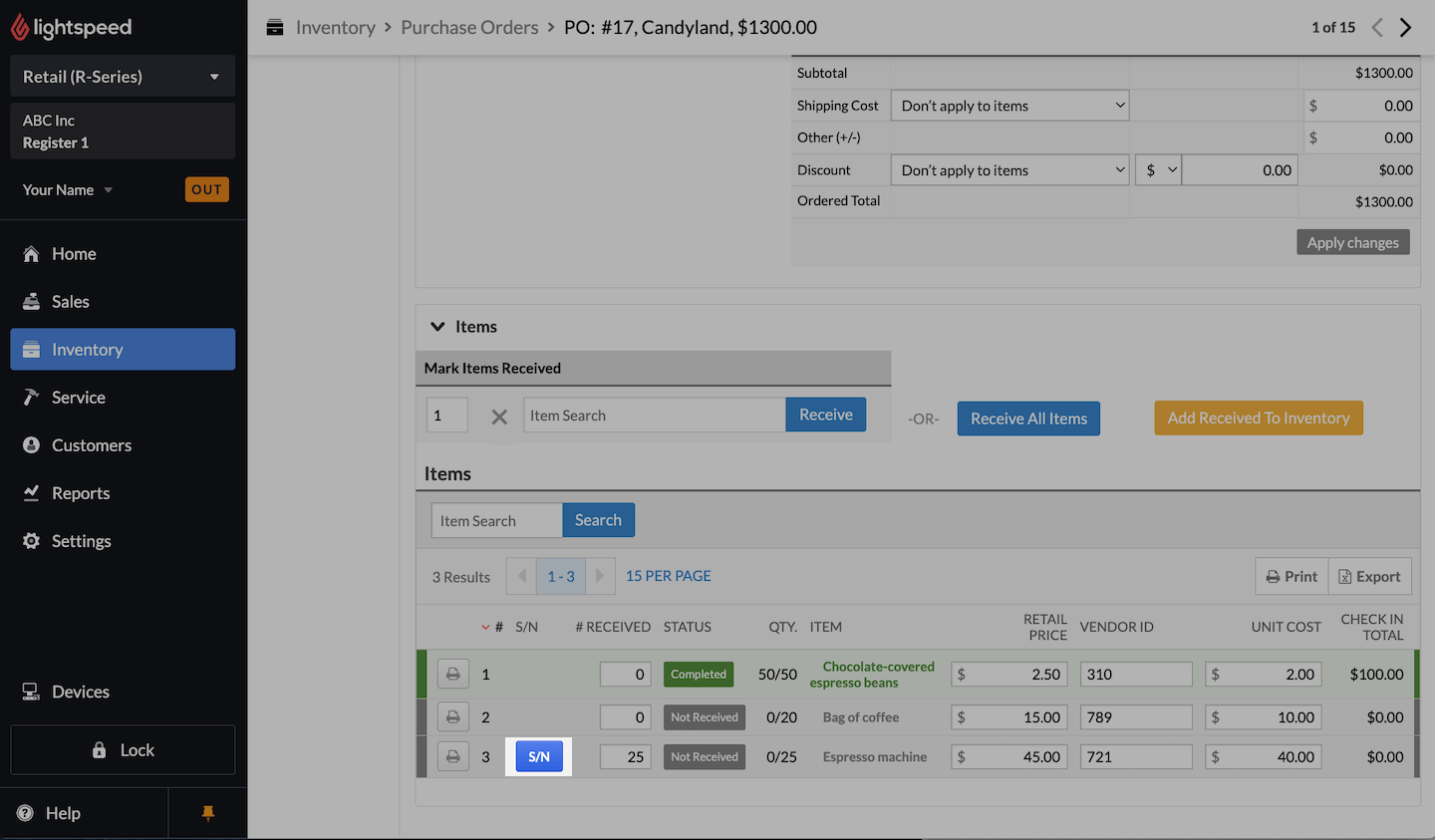Pin the sidebar using the pin icon

[x=207, y=813]
